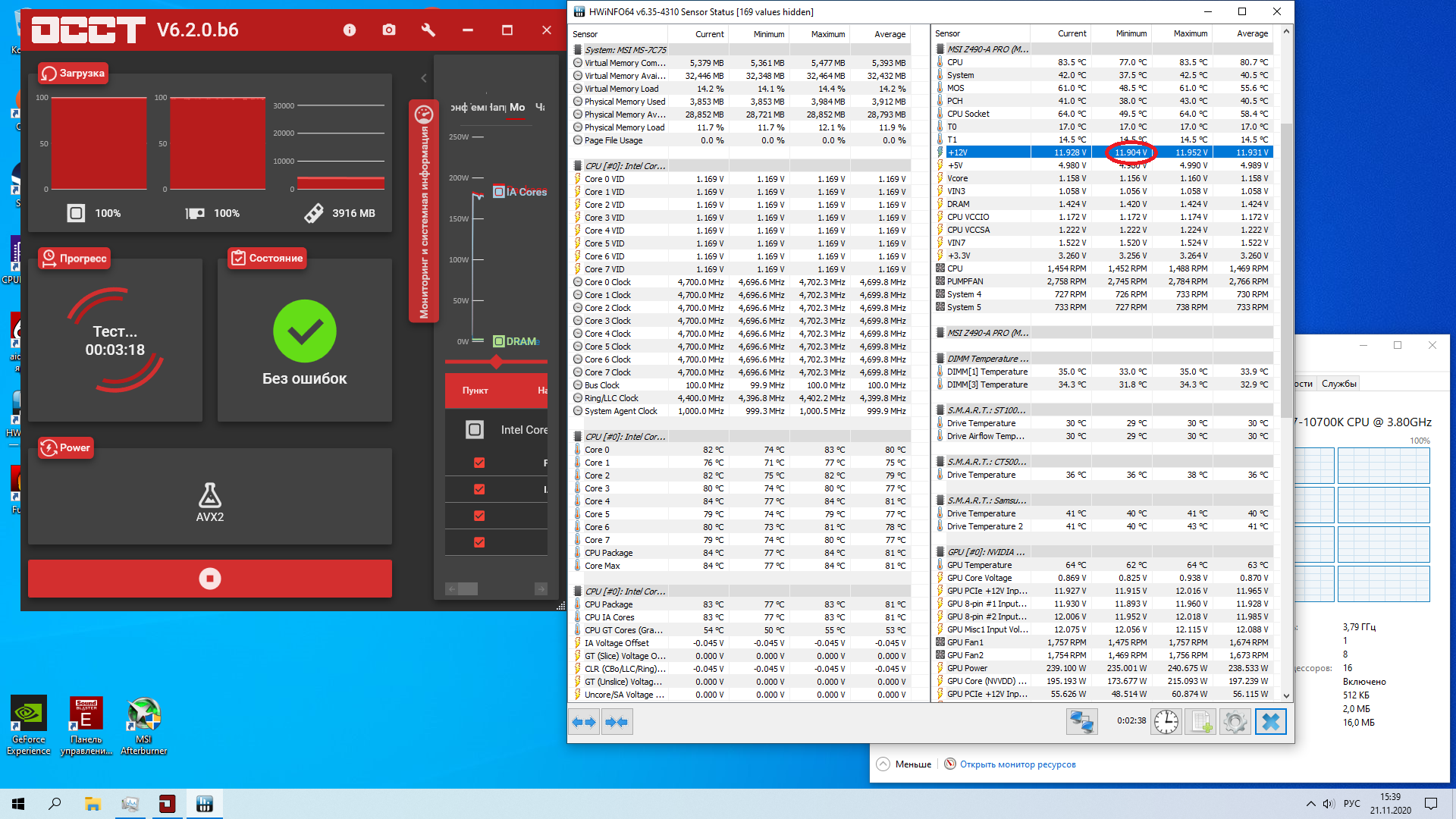This screenshot has height=819, width=1456.
Task: Click HWiNFO collapse columns arrows icon
Action: click(617, 722)
